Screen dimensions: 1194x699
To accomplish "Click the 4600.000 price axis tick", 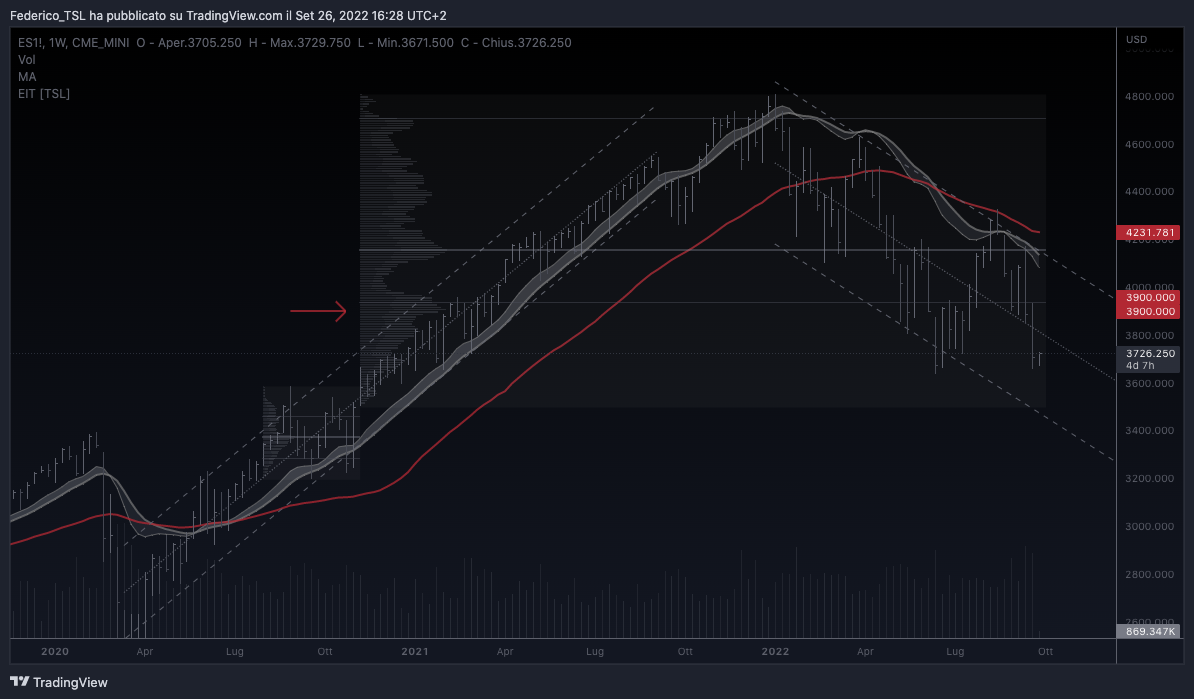I will point(1149,144).
